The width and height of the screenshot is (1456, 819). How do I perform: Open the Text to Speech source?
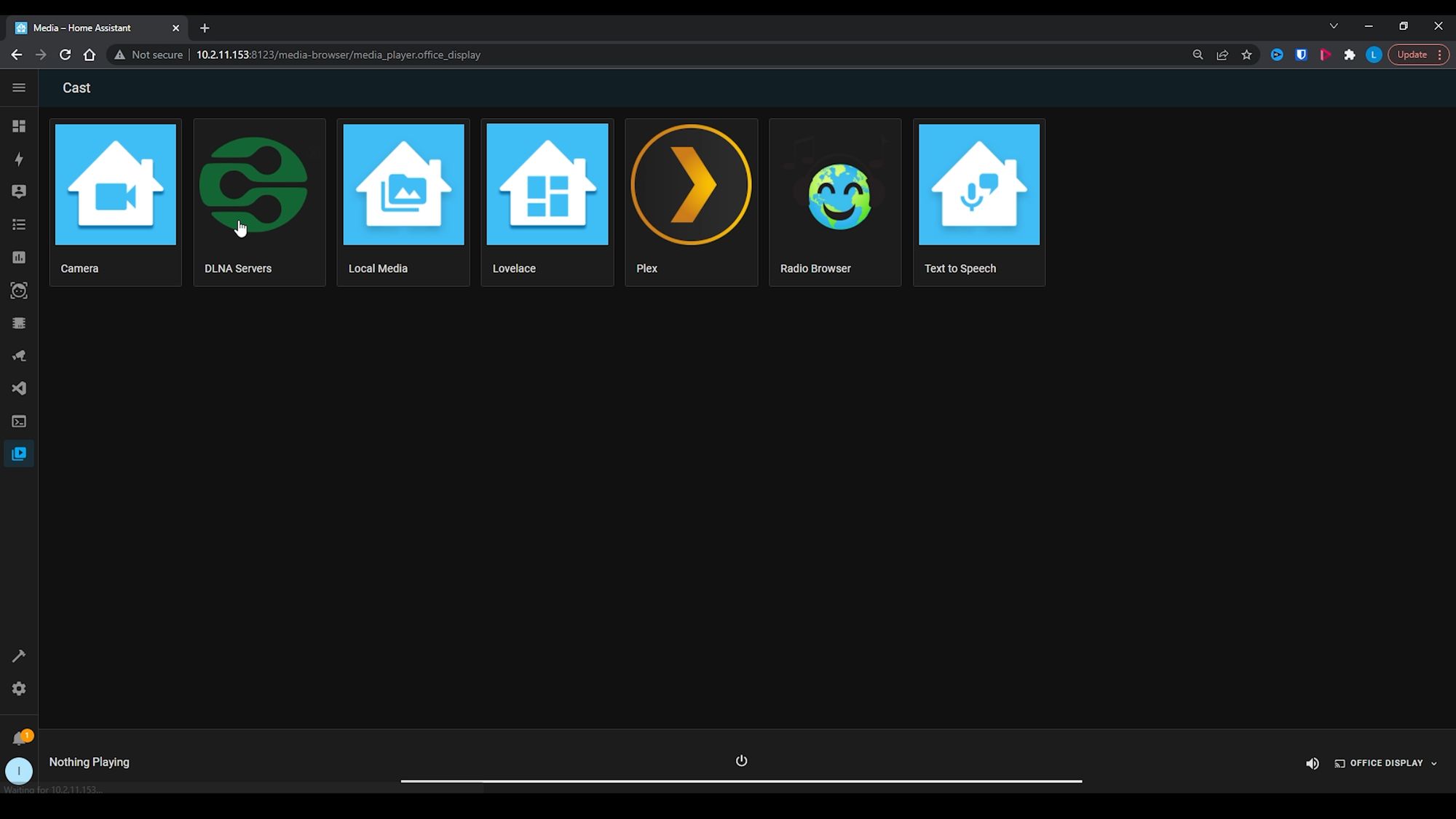(x=979, y=202)
